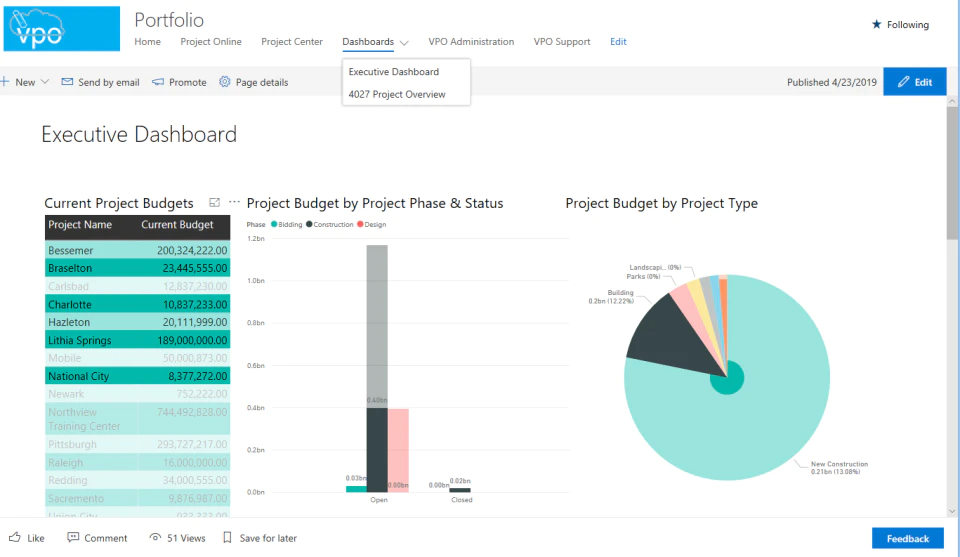
Task: Click the Feedback button
Action: [x=908, y=539]
